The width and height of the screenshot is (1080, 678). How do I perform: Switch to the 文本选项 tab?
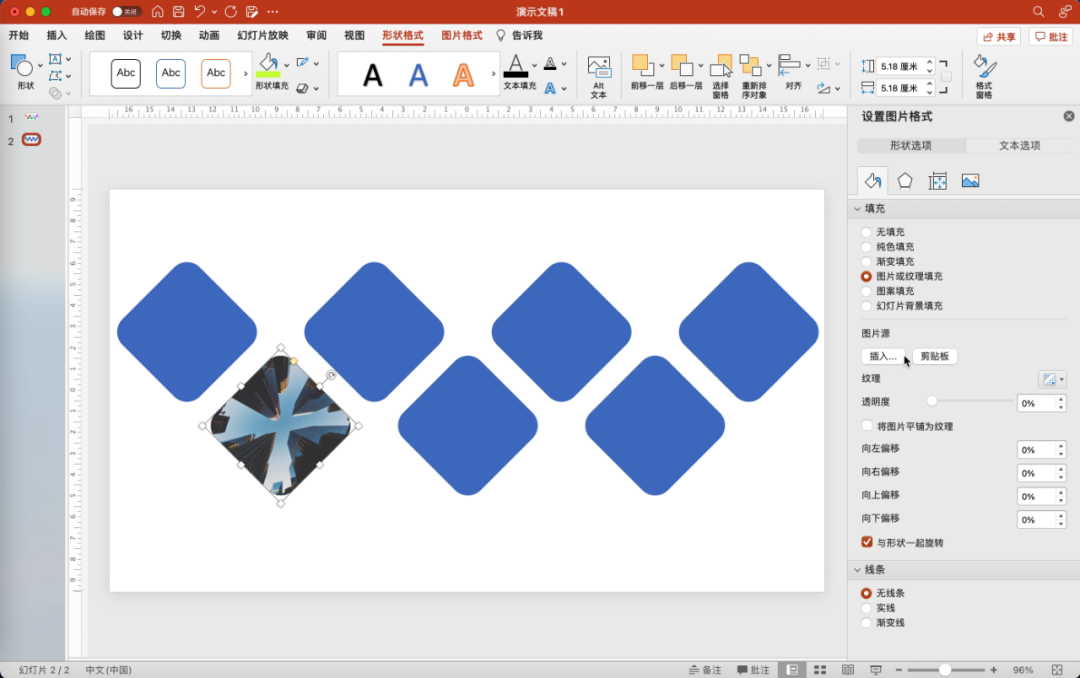tap(1019, 145)
